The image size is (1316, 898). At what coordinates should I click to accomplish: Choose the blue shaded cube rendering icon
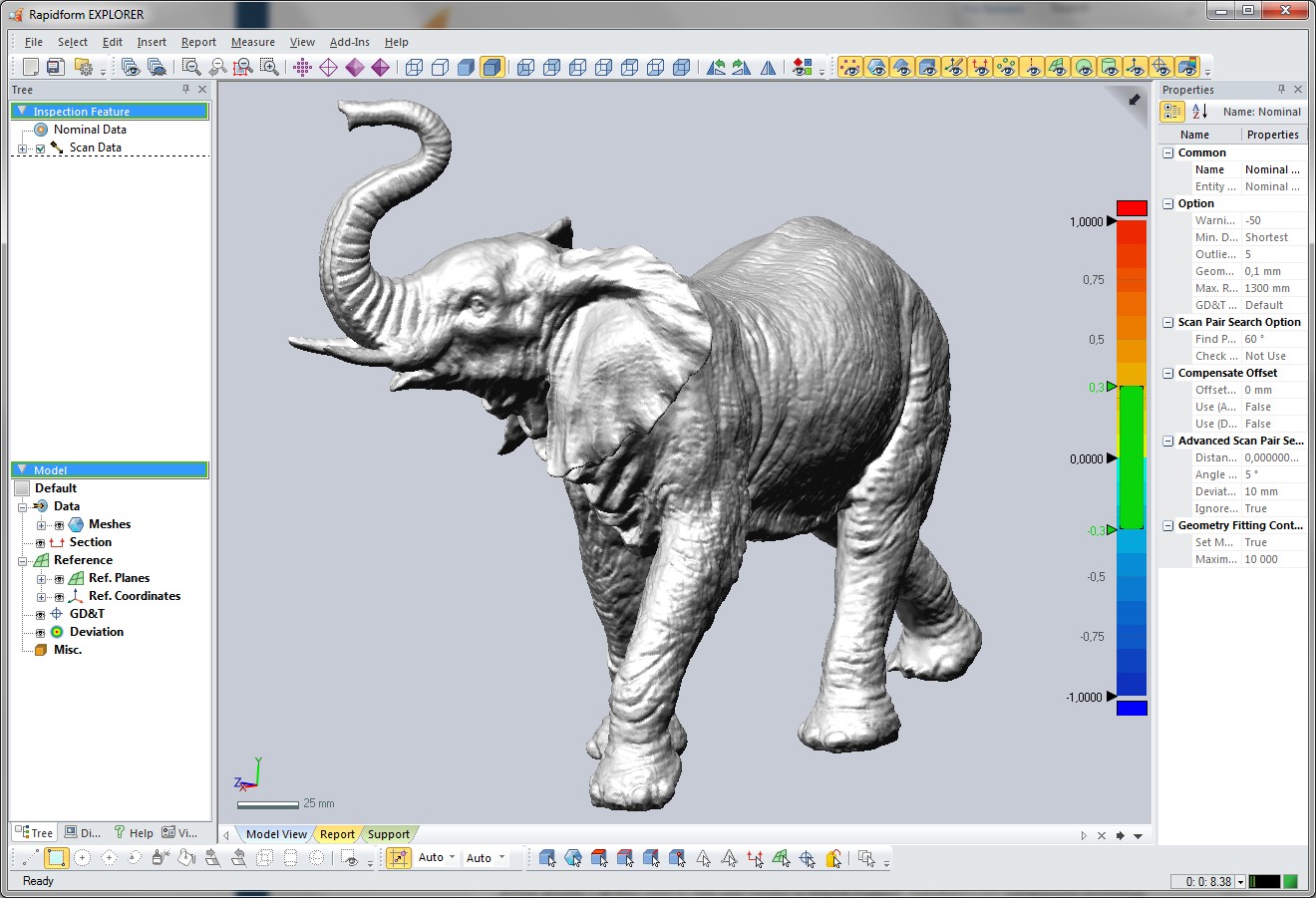point(466,67)
